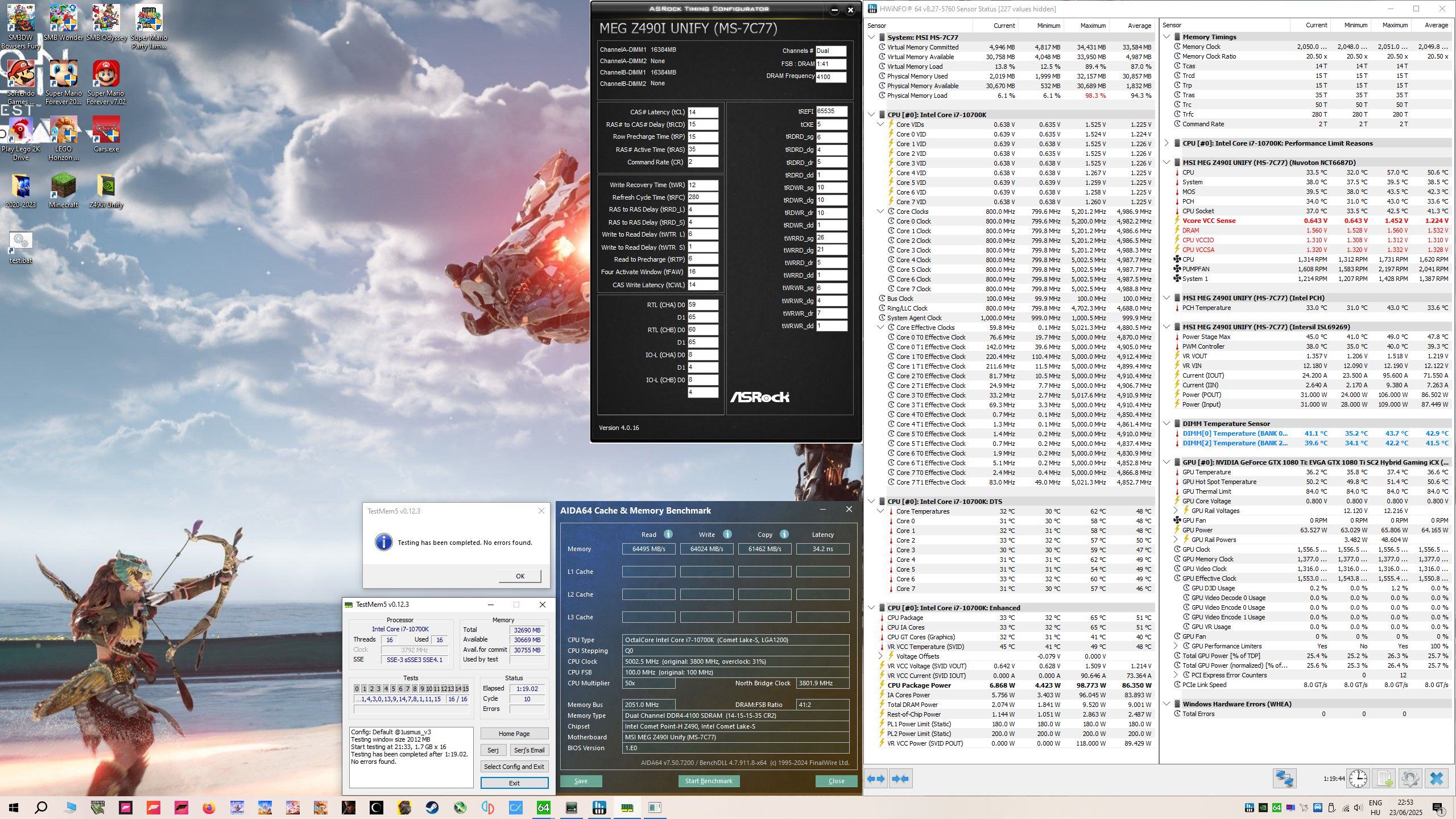Collapse Core Effective Clocks tree node

880,328
